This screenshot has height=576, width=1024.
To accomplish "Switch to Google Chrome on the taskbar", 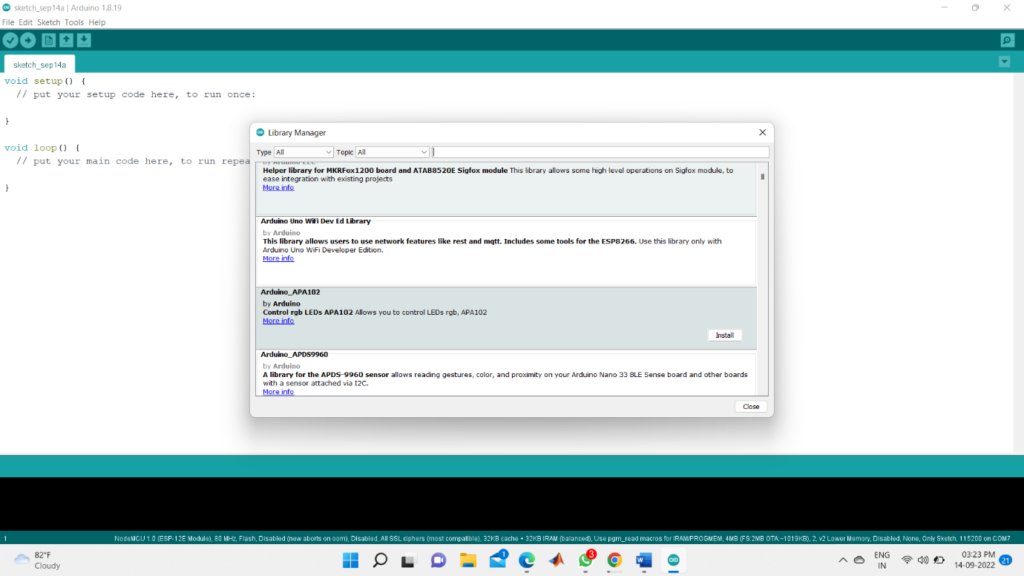I will tap(615, 560).
